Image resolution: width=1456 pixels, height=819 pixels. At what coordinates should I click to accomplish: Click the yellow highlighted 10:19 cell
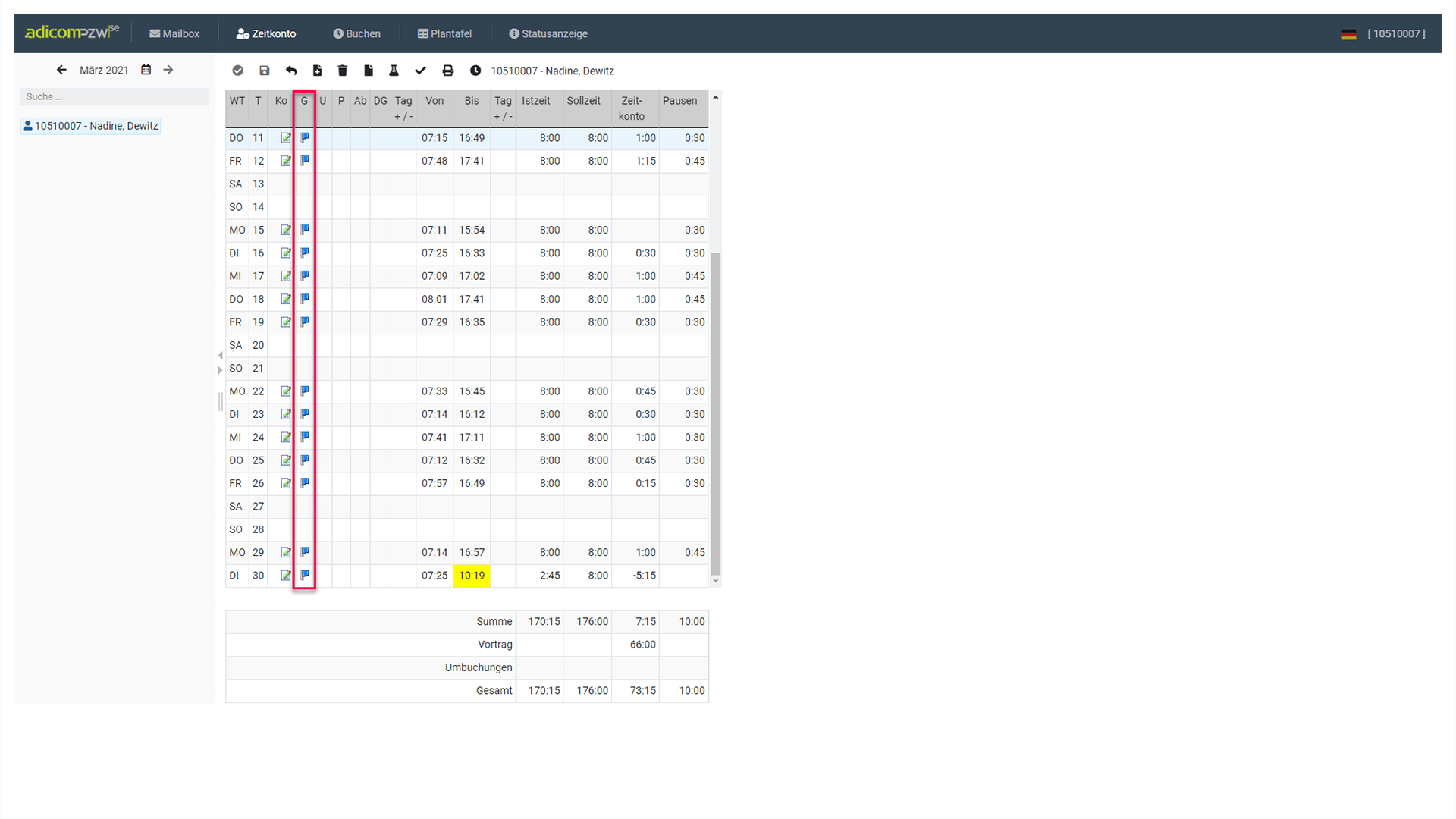tap(472, 576)
